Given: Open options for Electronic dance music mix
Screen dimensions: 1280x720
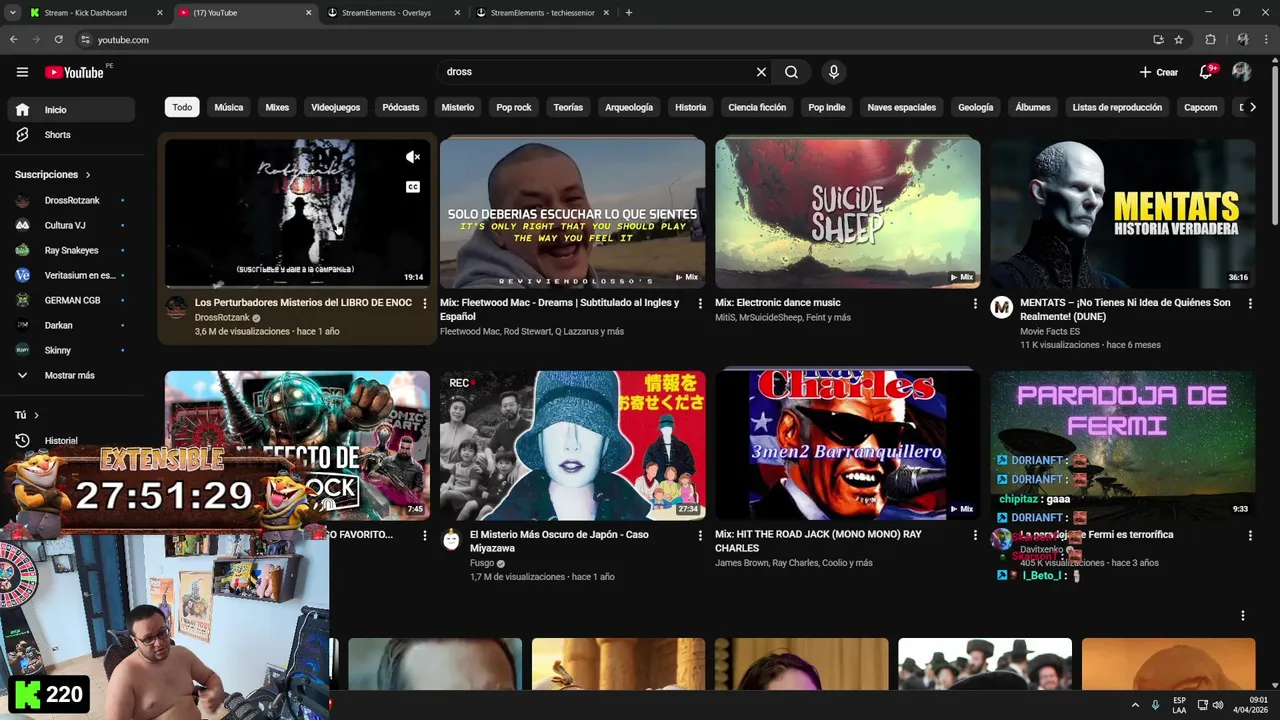Looking at the screenshot, I should pyautogui.click(x=975, y=303).
